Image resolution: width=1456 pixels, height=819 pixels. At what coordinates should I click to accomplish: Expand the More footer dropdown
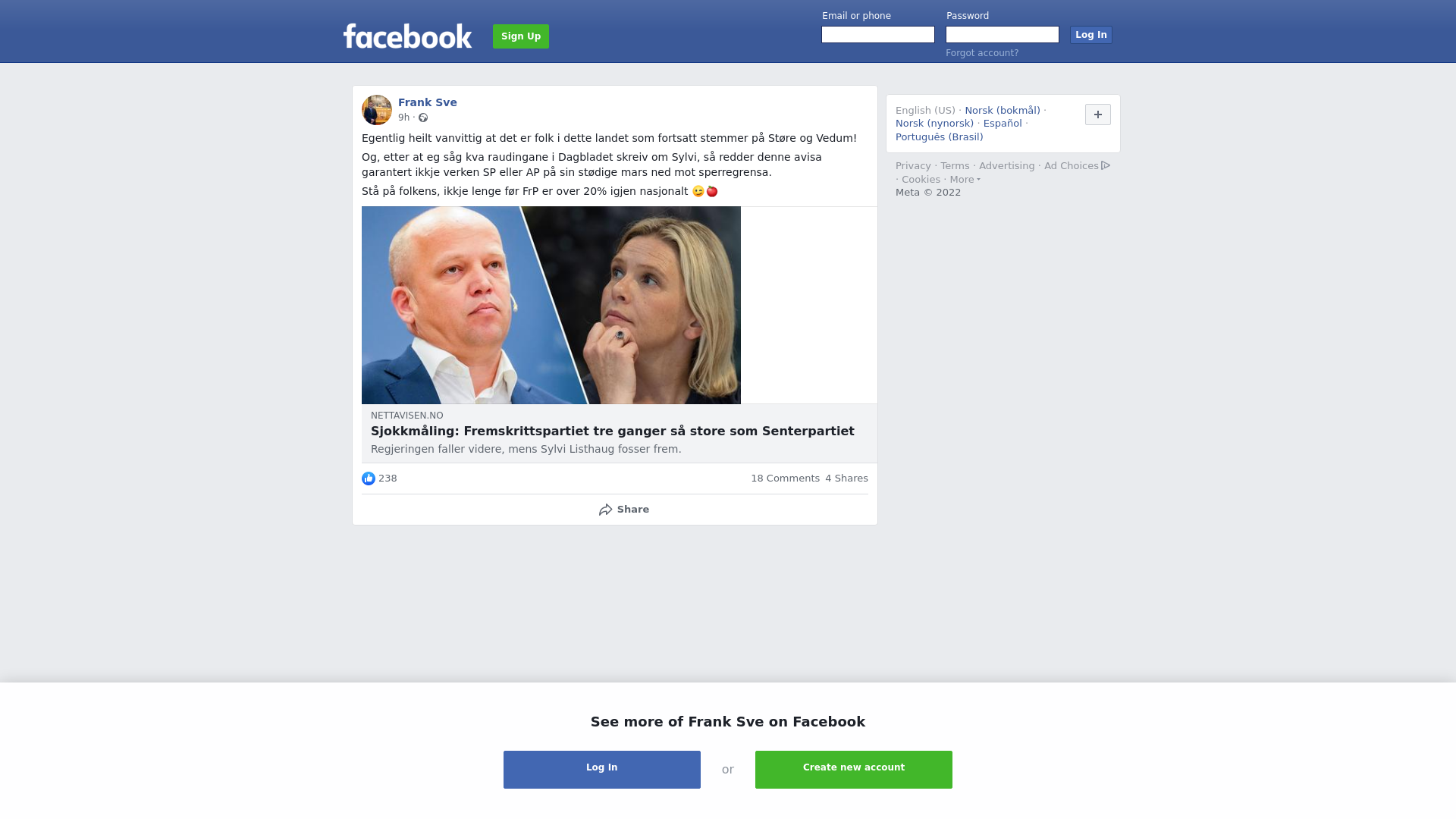pyautogui.click(x=965, y=180)
